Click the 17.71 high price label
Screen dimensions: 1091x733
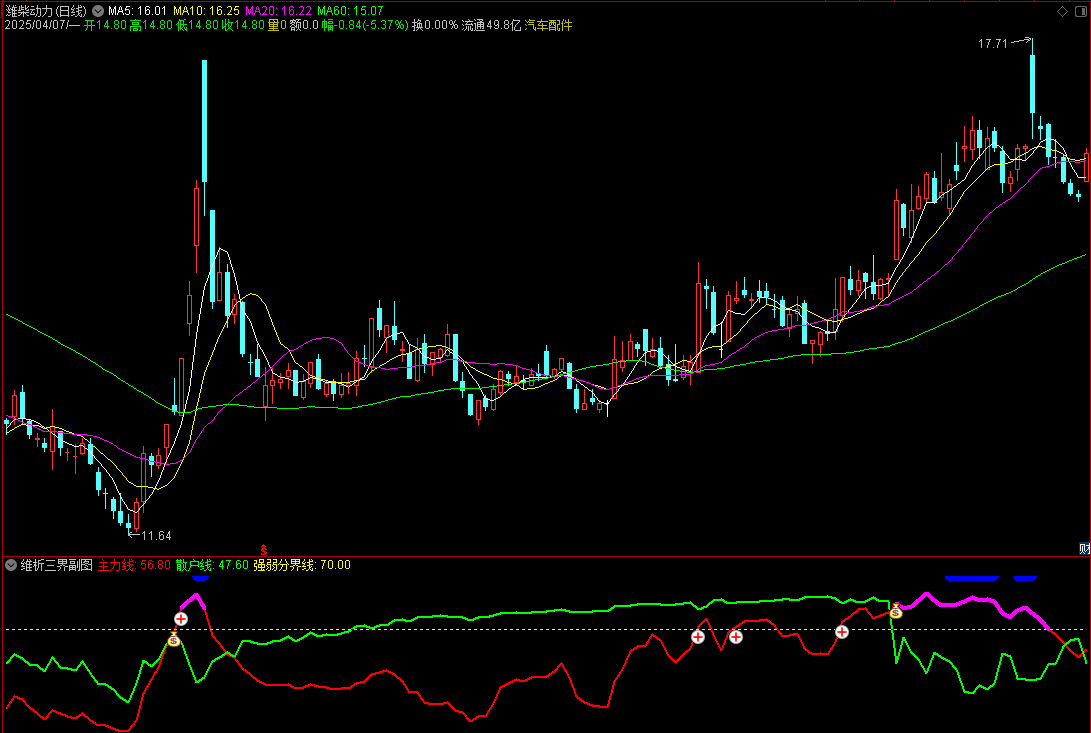[993, 44]
